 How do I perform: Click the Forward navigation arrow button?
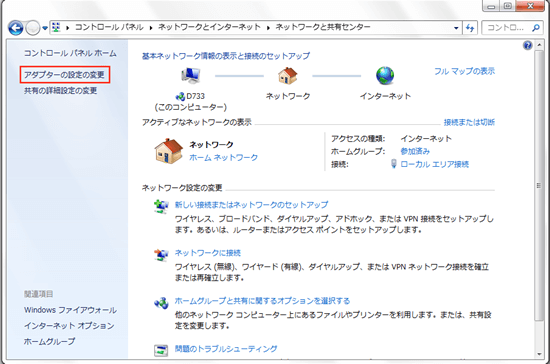tap(33, 28)
